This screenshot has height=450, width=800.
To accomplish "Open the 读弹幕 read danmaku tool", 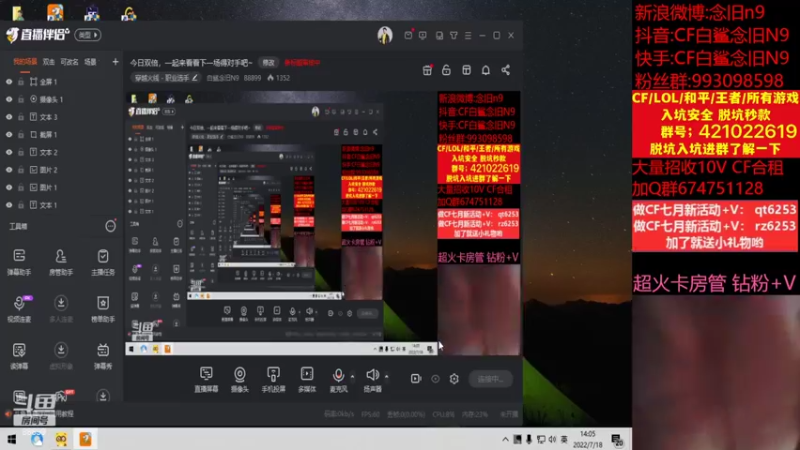I will 19,356.
